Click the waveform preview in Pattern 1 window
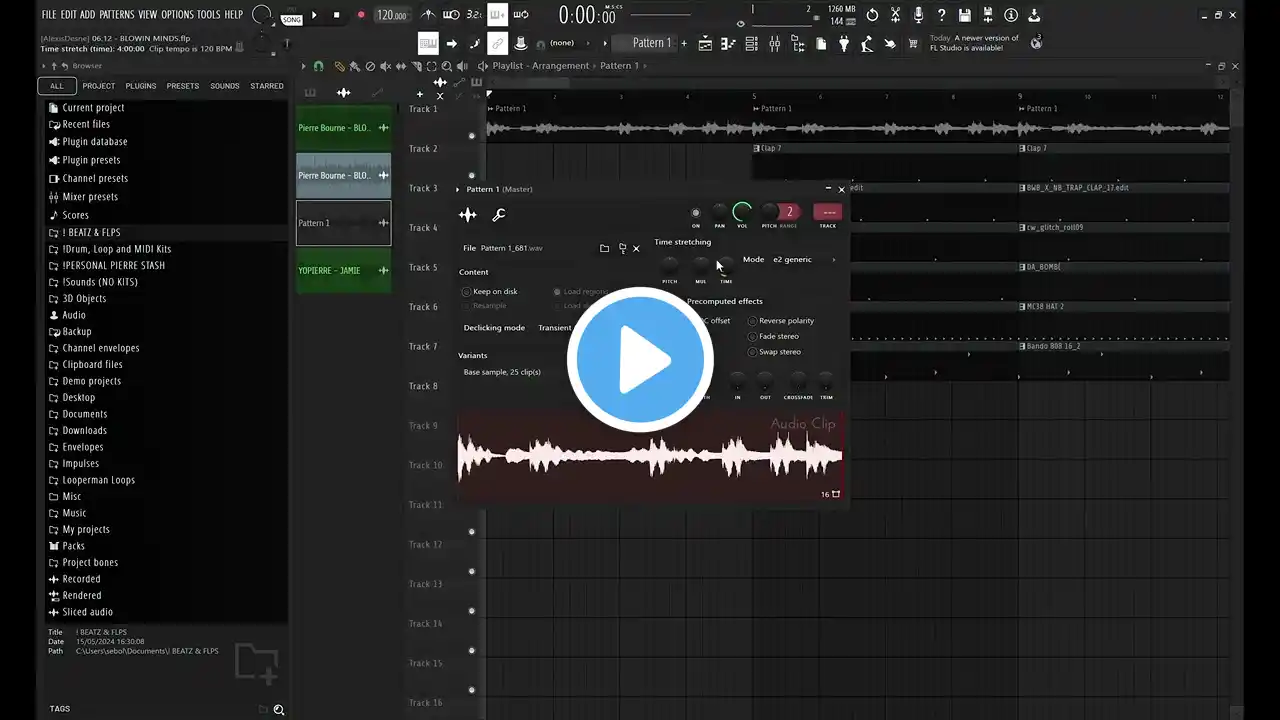1280x720 pixels. click(650, 456)
